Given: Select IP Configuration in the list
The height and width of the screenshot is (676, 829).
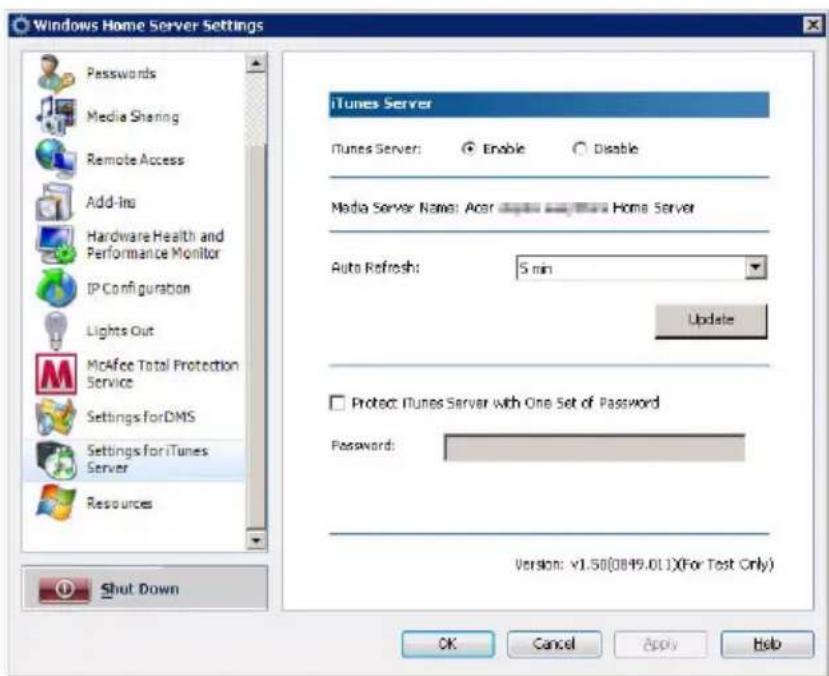Looking at the screenshot, I should (x=138, y=288).
